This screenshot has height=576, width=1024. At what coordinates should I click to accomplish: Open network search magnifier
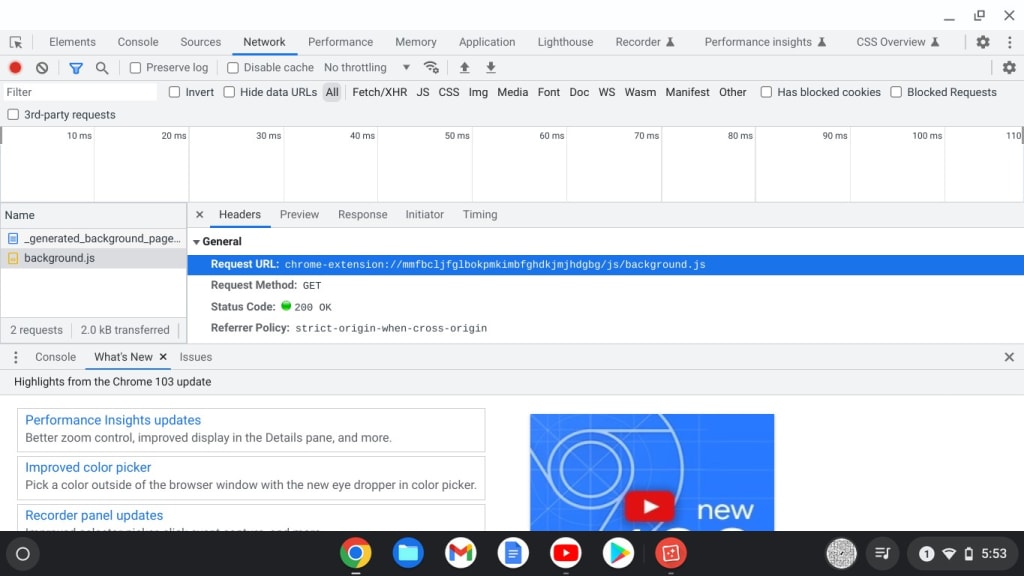[x=102, y=67]
